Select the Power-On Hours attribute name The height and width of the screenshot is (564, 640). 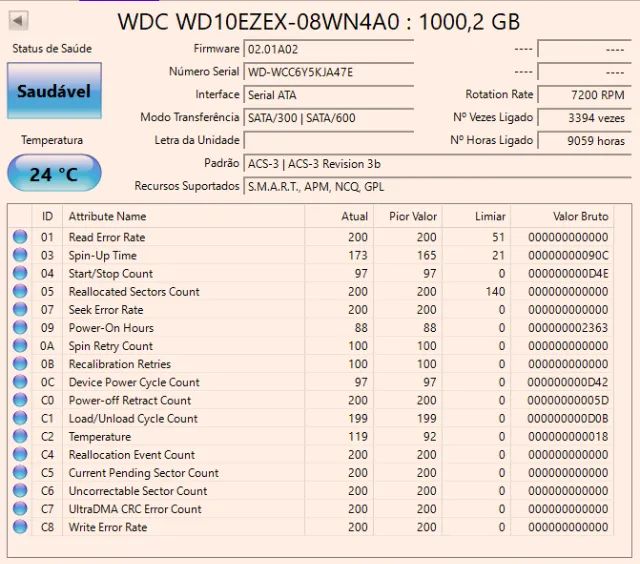111,328
